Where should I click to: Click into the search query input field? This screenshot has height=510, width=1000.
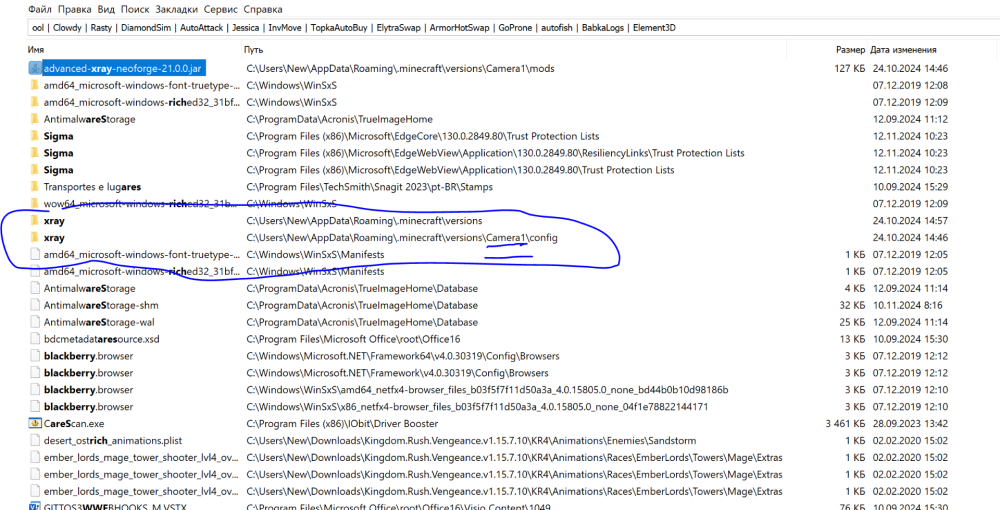[513, 27]
